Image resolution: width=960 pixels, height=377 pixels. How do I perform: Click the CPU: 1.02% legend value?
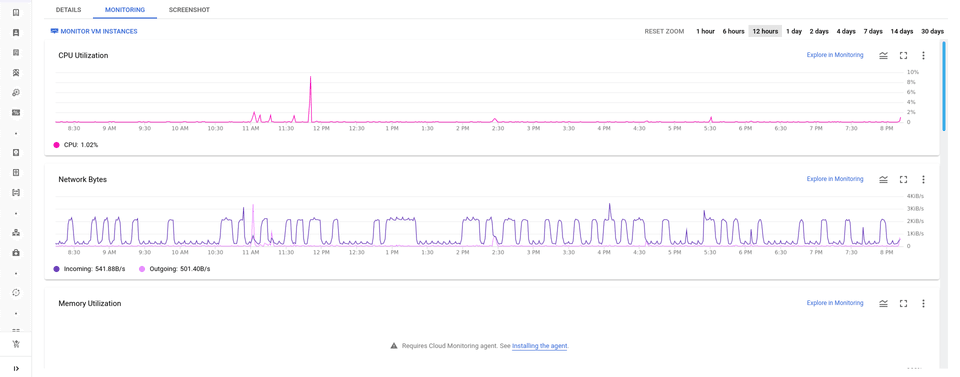(81, 145)
